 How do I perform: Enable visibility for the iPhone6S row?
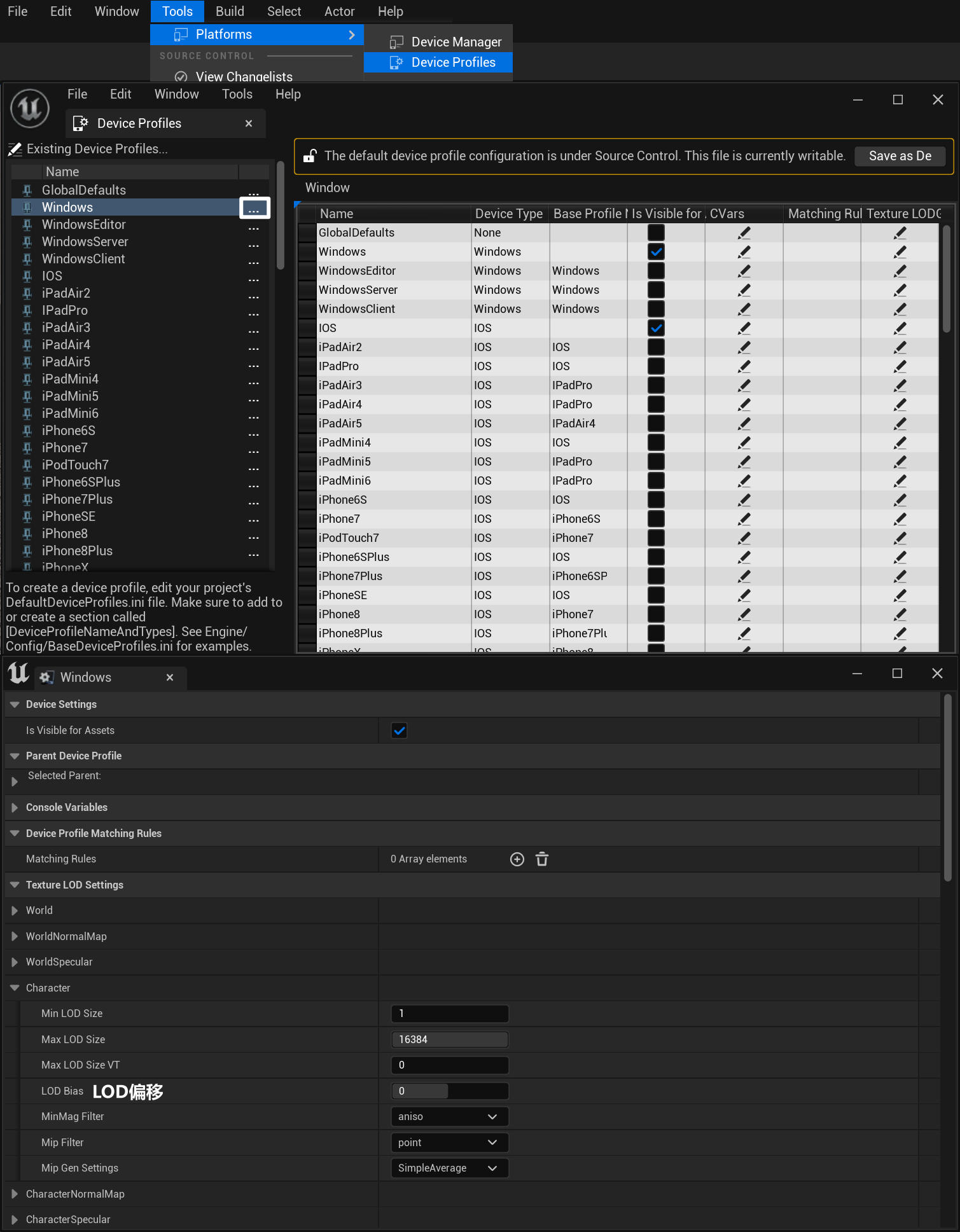pos(656,500)
